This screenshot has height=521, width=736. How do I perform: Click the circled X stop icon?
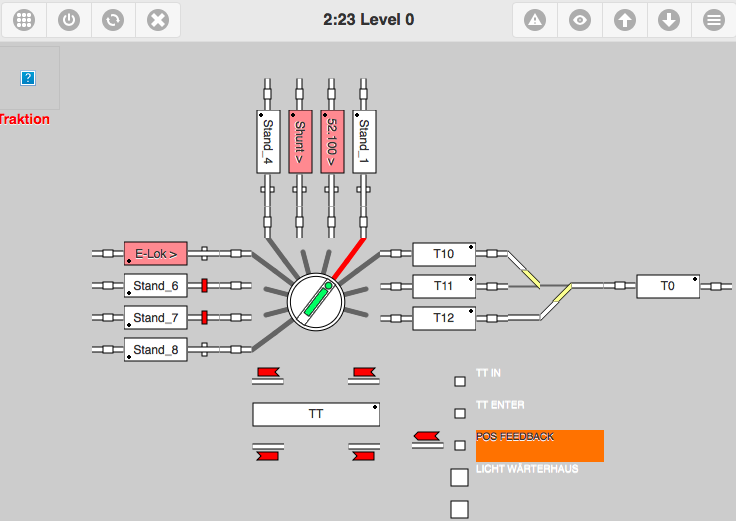click(x=157, y=20)
